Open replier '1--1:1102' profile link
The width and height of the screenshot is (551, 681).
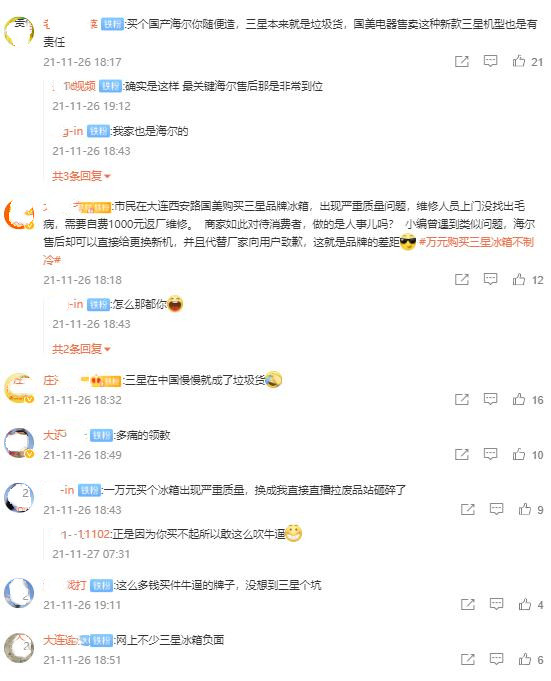click(86, 534)
